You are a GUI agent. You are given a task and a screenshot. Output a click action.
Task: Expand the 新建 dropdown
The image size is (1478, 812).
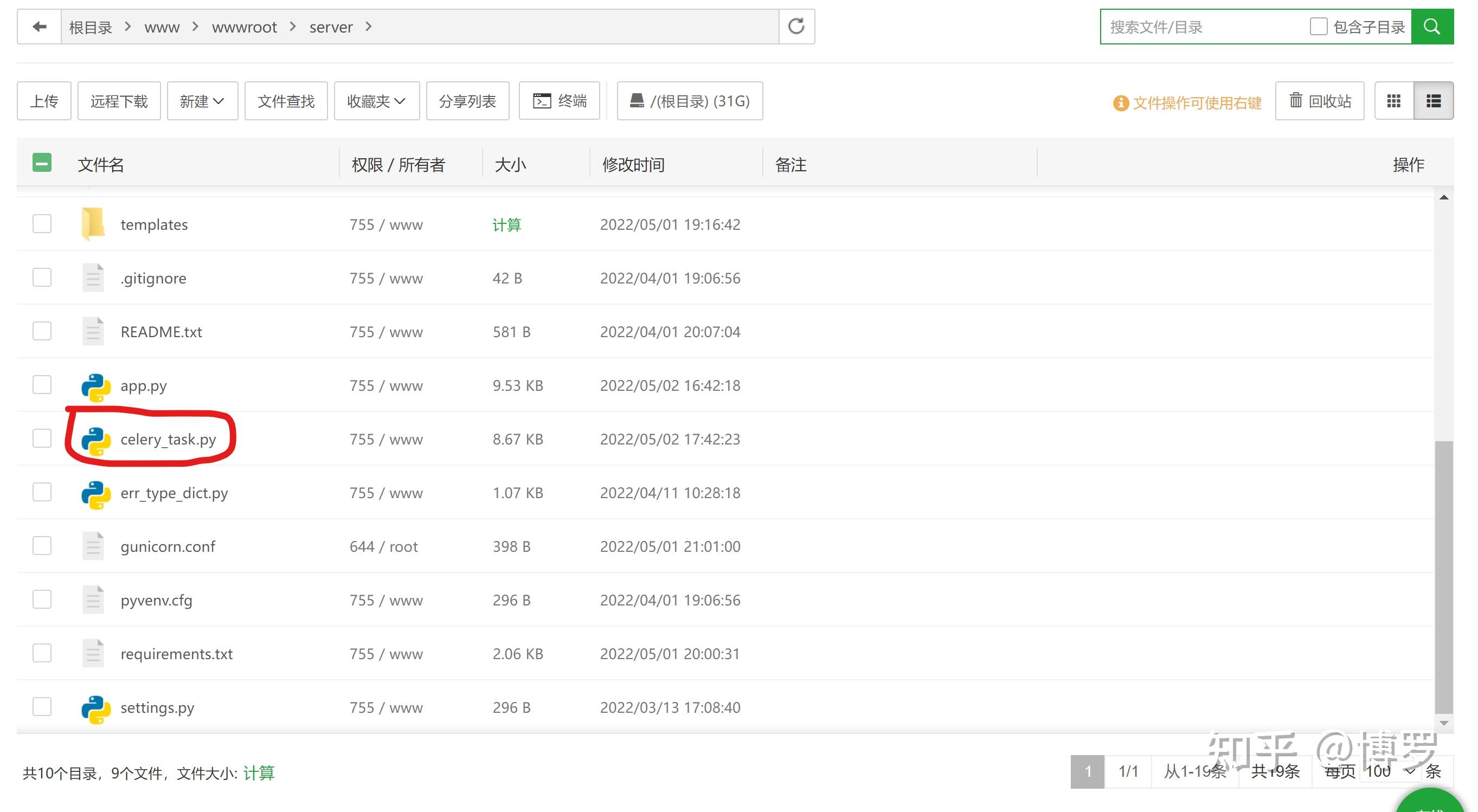(202, 100)
